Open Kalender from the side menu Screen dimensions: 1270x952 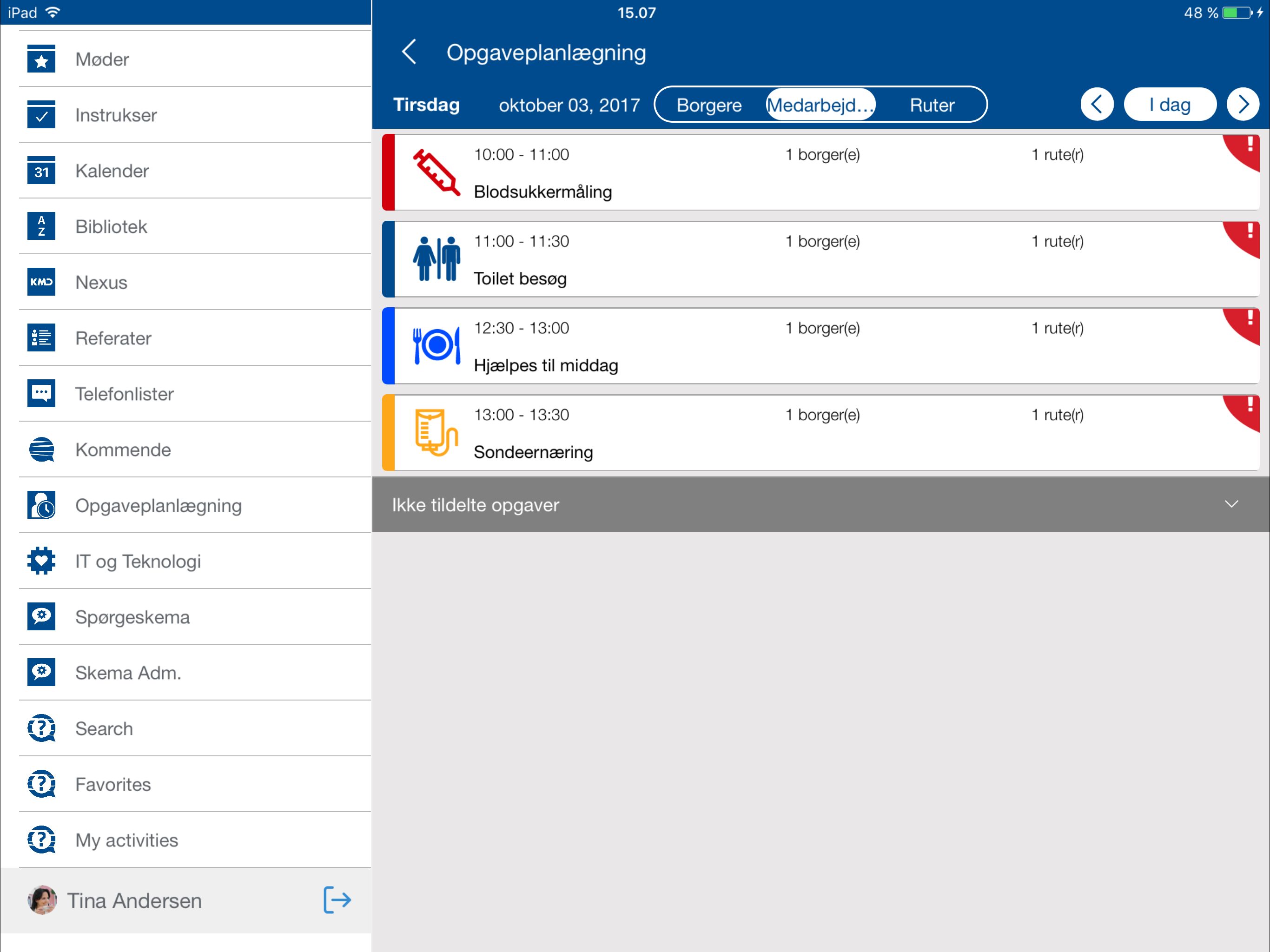(x=112, y=171)
